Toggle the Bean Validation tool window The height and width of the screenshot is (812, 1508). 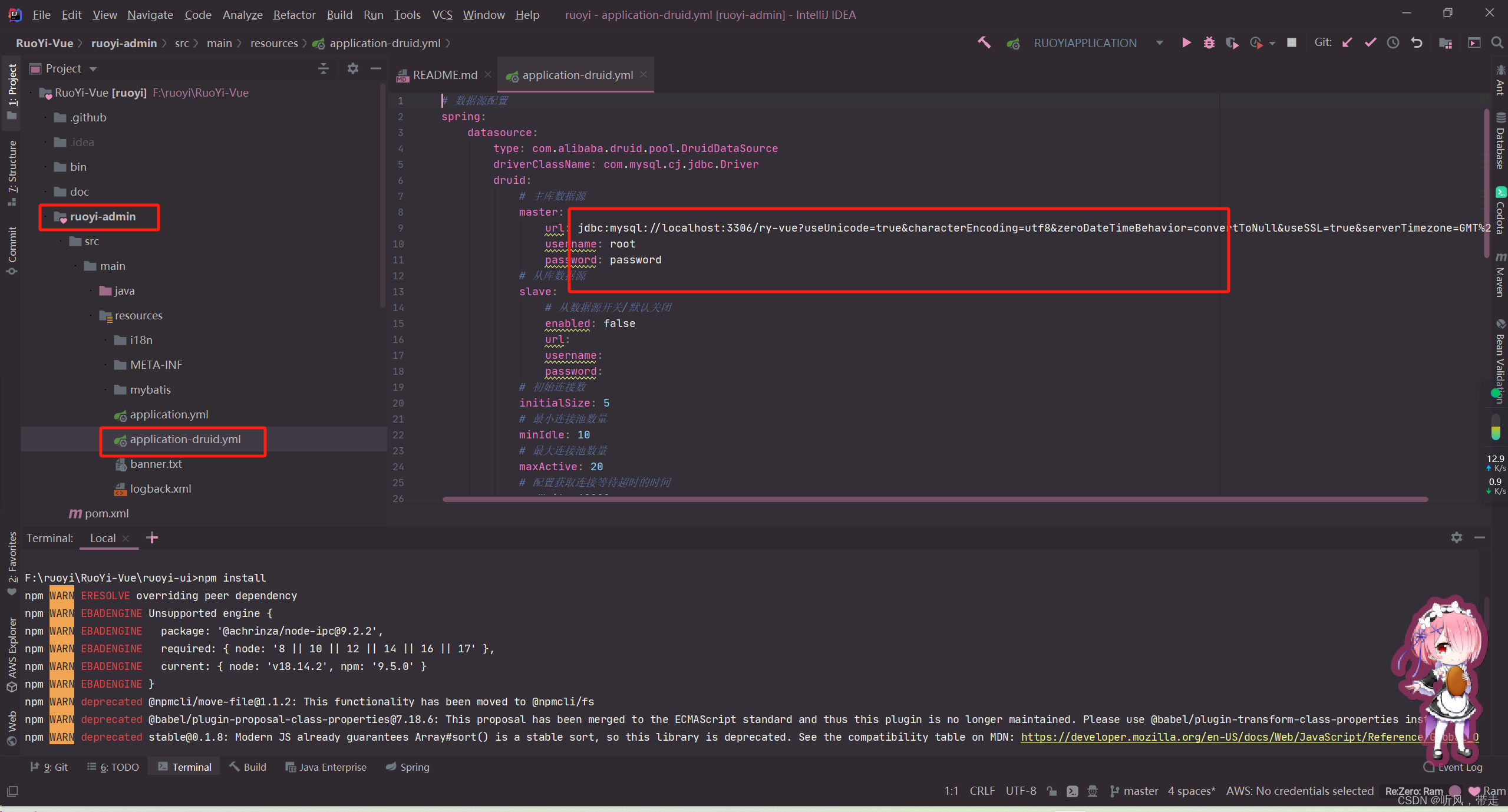tap(1500, 362)
